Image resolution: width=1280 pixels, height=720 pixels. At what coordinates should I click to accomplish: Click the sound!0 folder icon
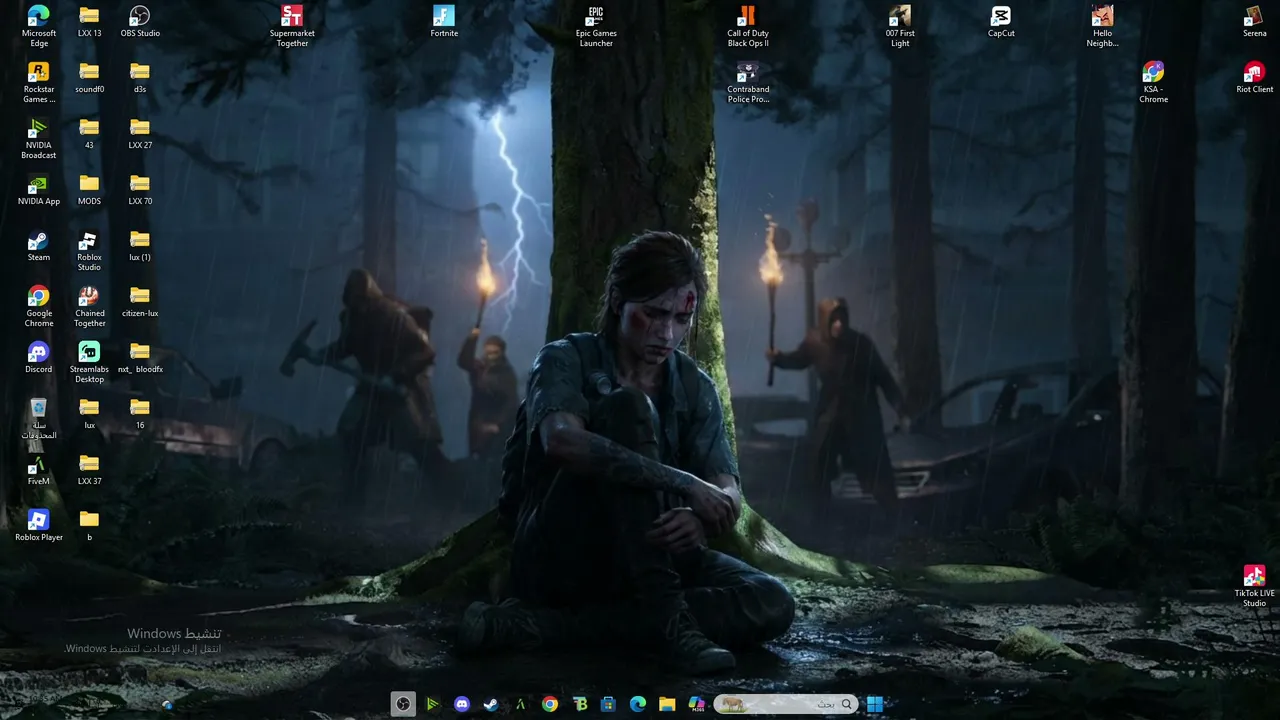89,77
